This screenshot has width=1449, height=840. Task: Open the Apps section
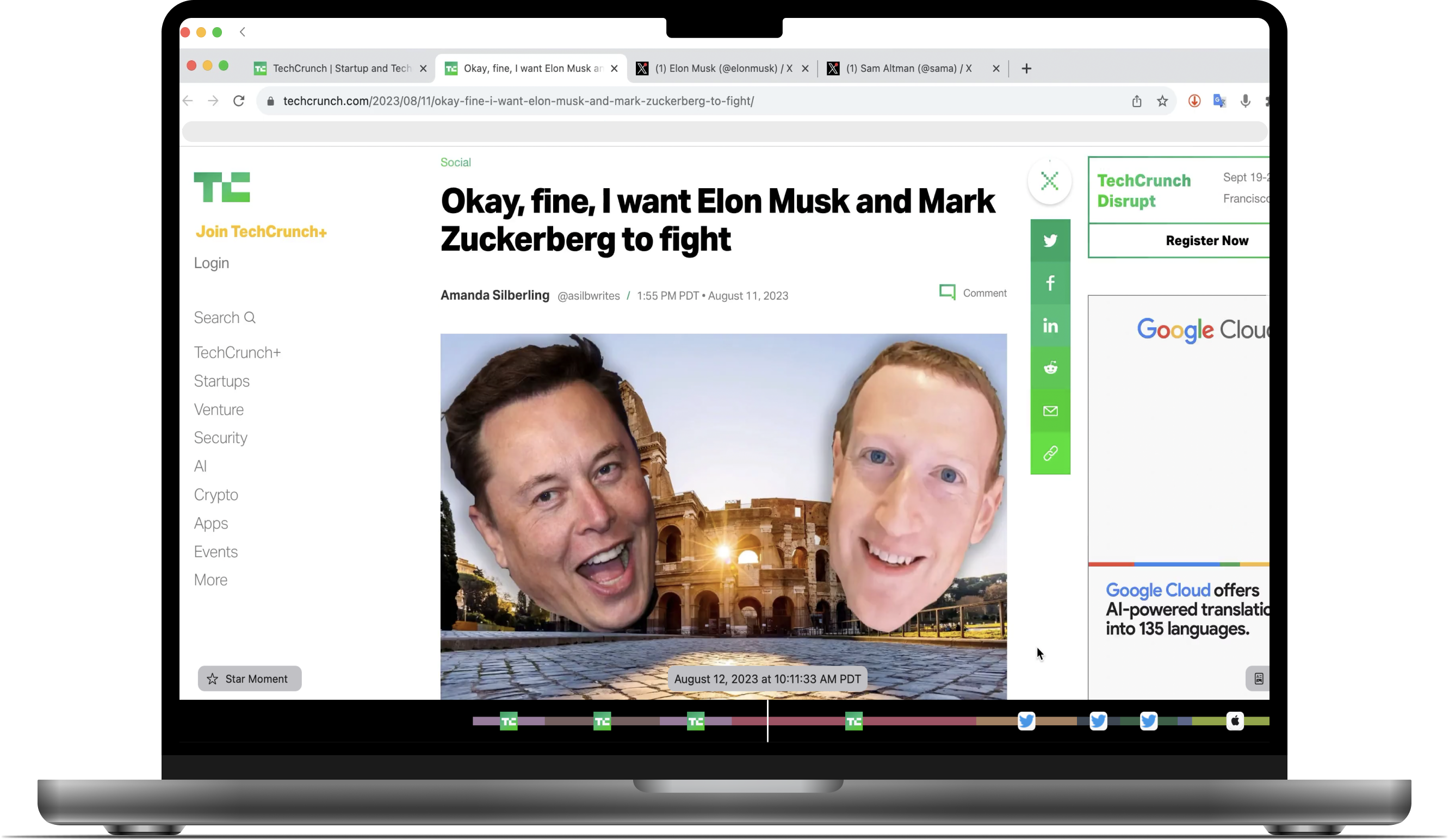point(210,523)
